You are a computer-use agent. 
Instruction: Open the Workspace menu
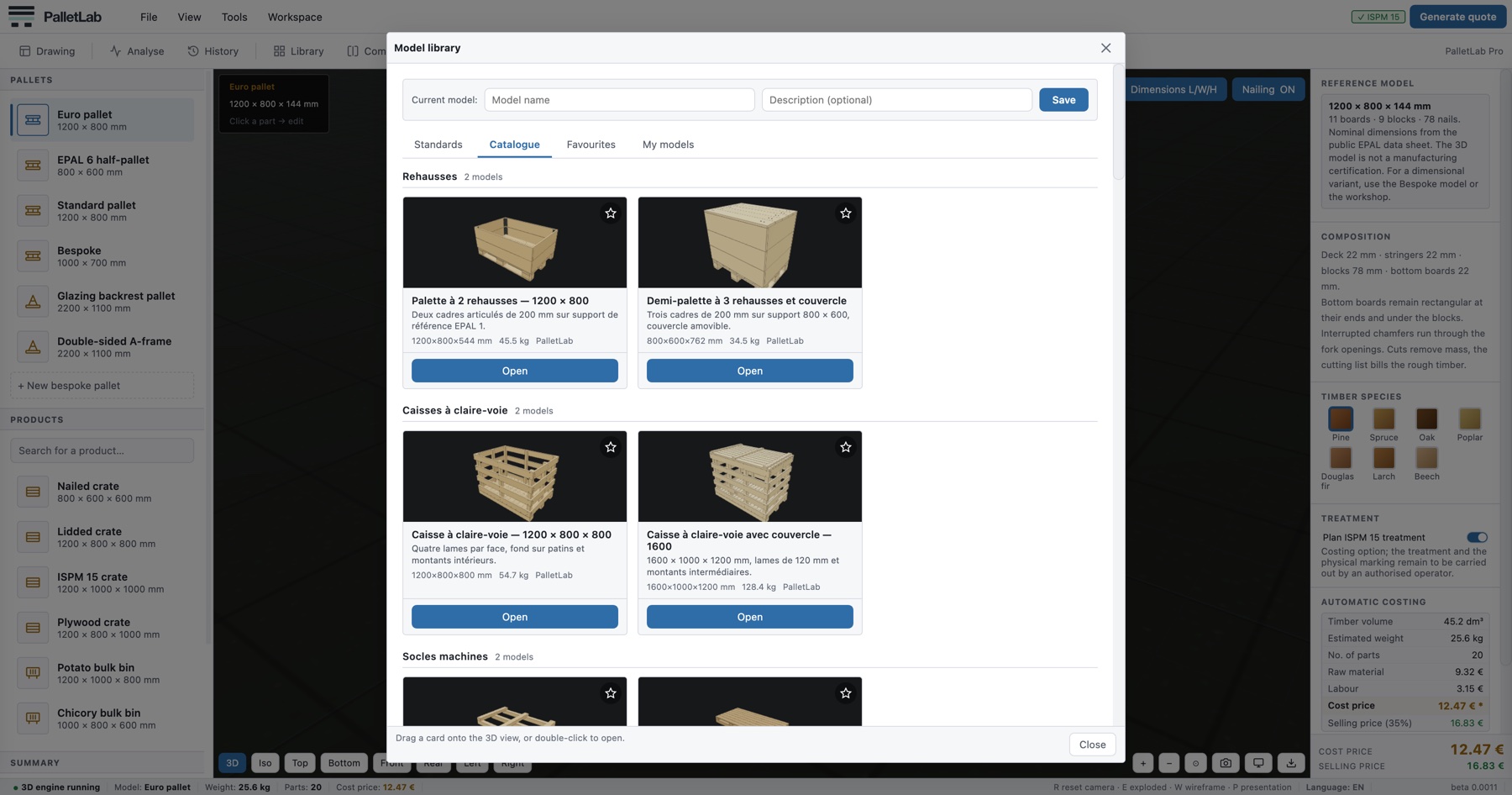click(295, 17)
